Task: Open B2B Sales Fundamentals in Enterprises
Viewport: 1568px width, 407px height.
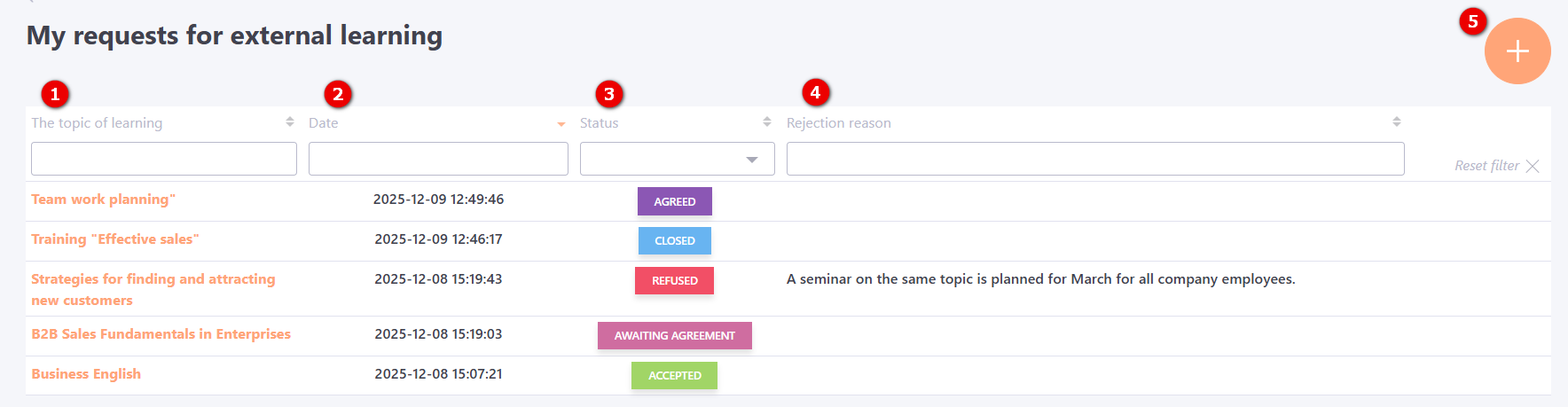Action: (x=161, y=334)
